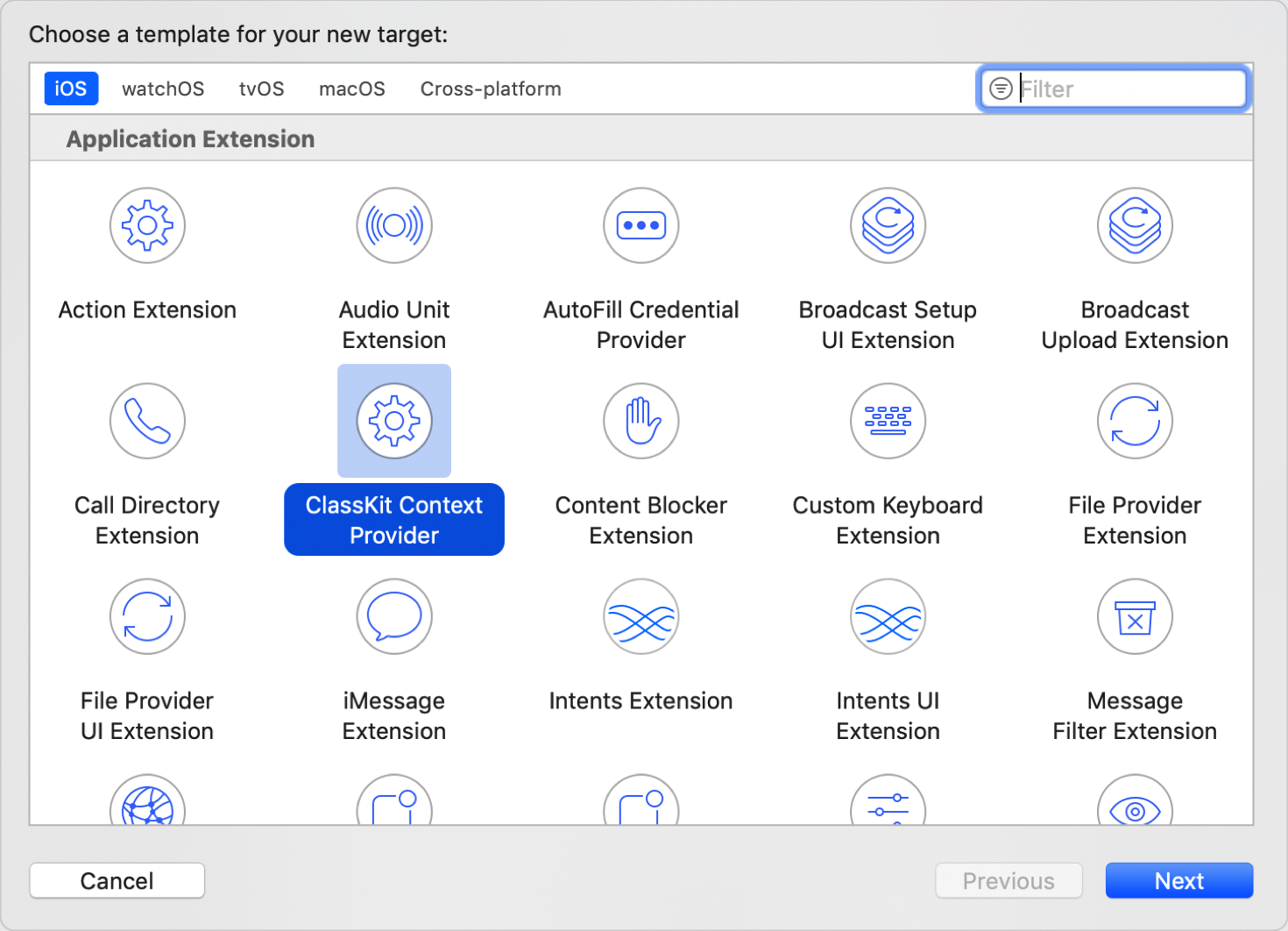1288x931 pixels.
Task: Pick the Message Filter Extension icon
Action: coord(1136,616)
